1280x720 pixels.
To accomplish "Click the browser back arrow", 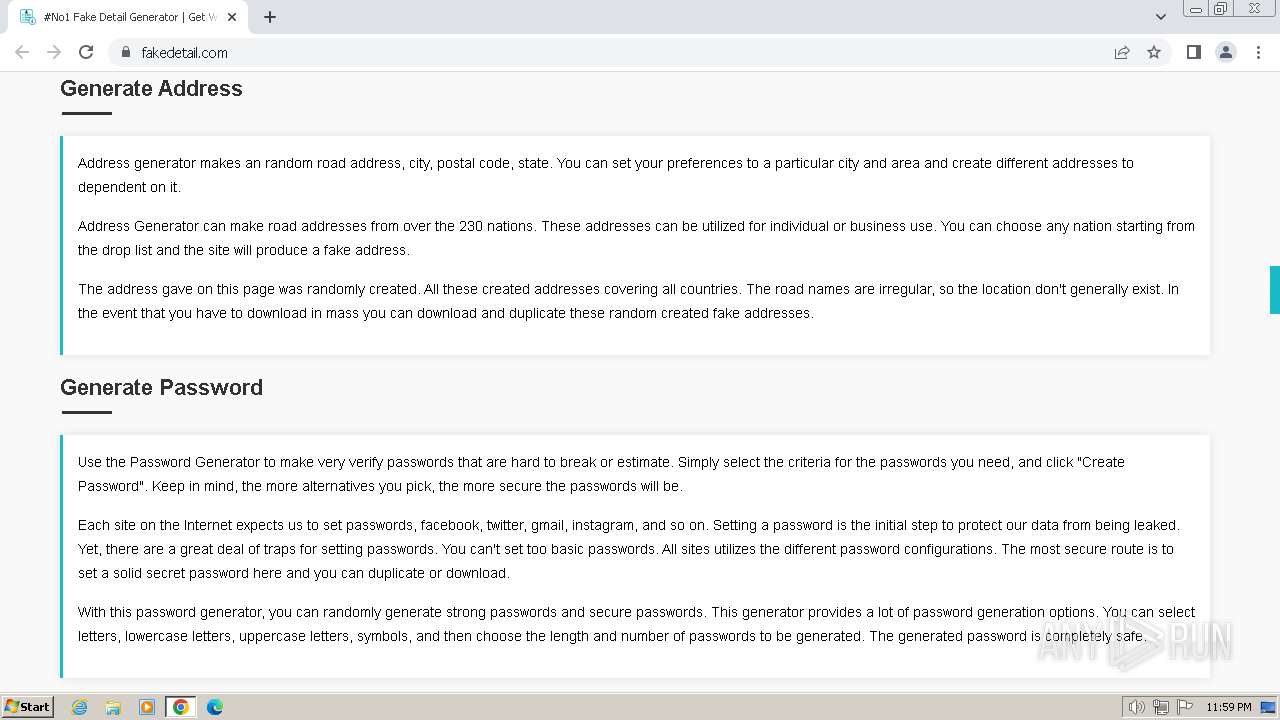I will [22, 52].
